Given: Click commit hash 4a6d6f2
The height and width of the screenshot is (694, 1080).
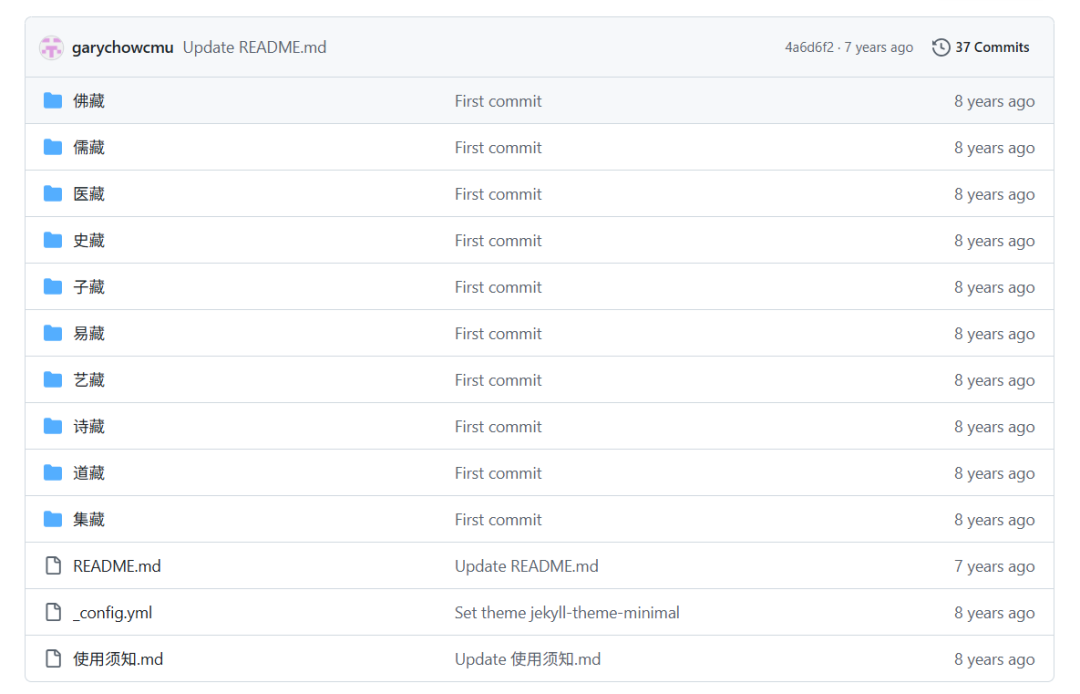Looking at the screenshot, I should [809, 48].
